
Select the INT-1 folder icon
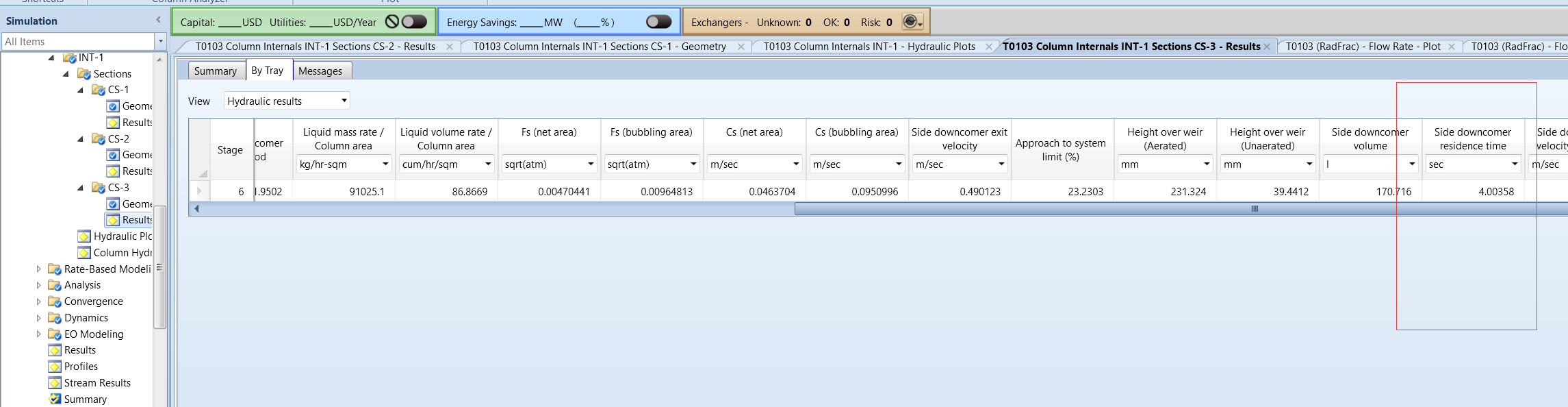click(x=69, y=58)
